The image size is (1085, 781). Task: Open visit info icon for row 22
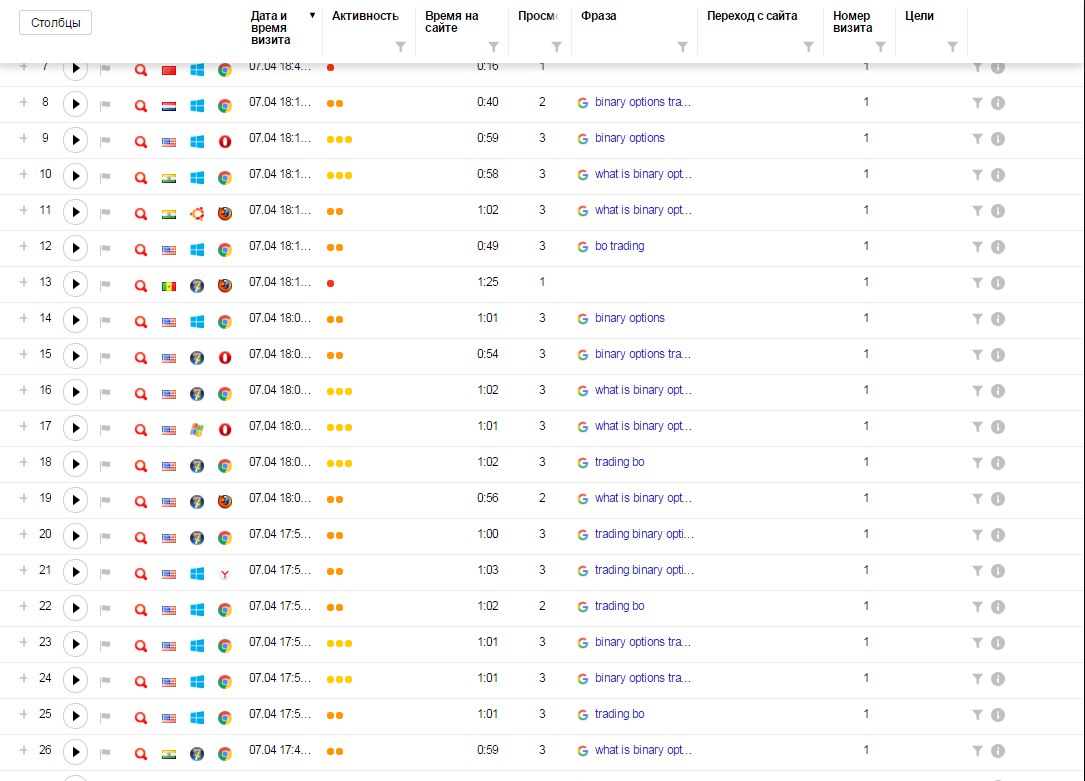point(998,607)
